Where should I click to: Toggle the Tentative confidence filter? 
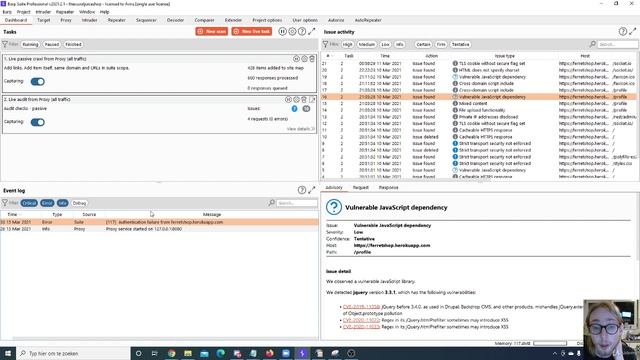click(x=460, y=44)
